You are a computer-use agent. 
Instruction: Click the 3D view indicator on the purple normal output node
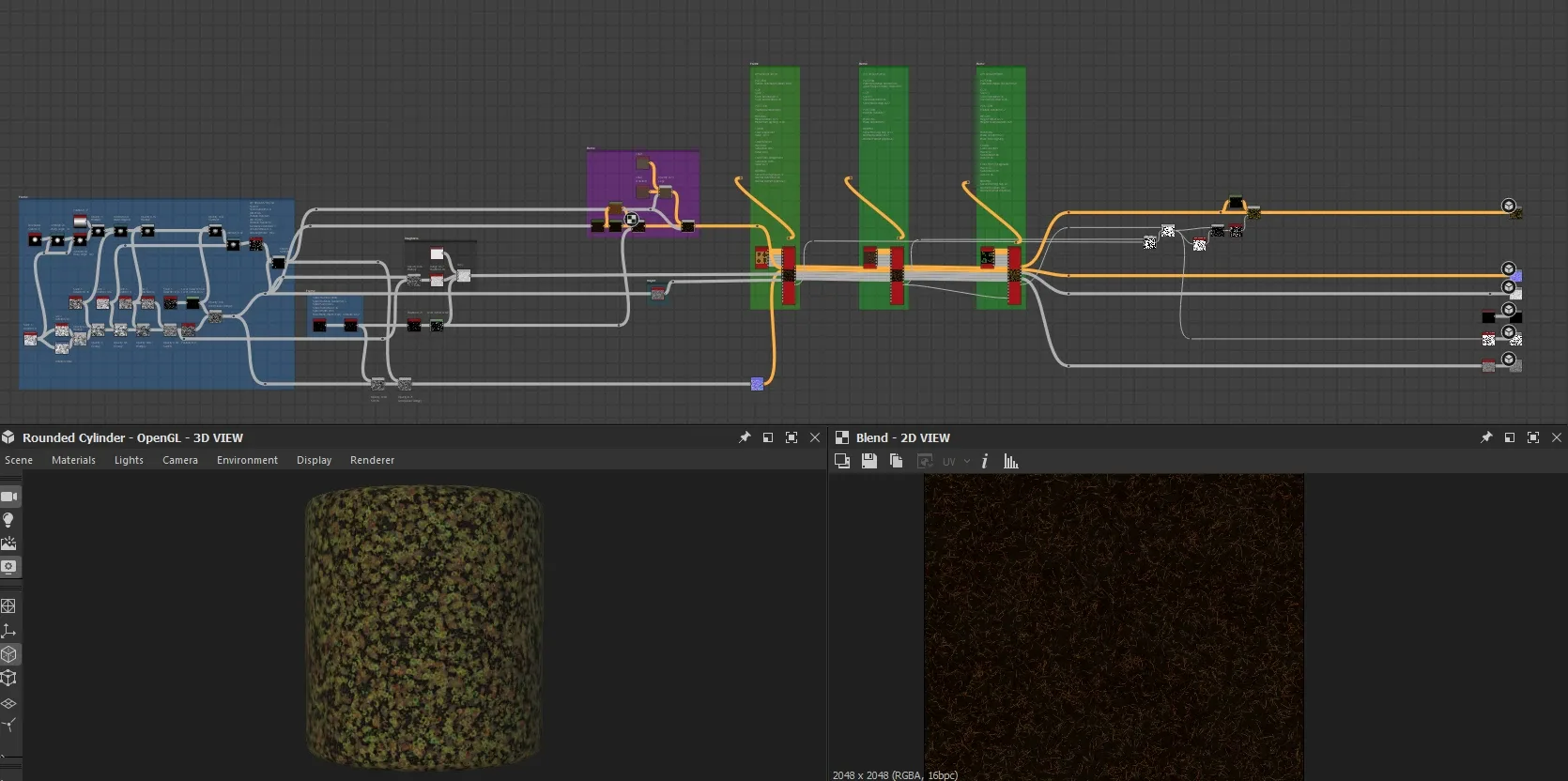click(x=1508, y=268)
